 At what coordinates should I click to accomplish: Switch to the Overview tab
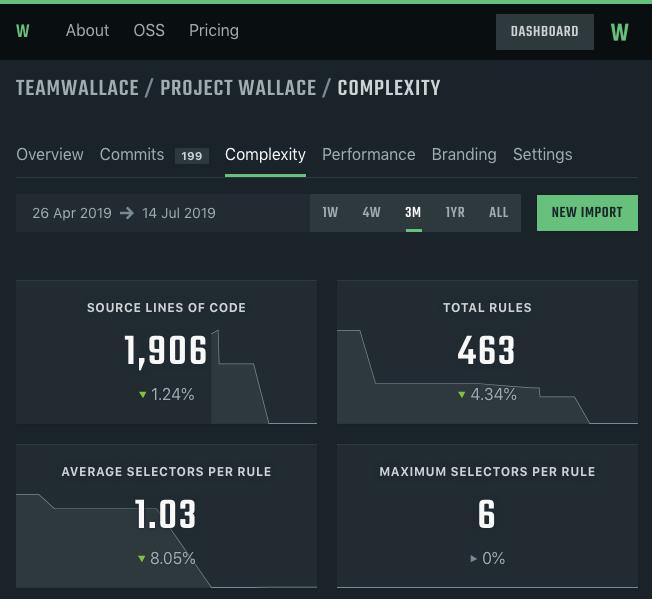click(x=50, y=155)
